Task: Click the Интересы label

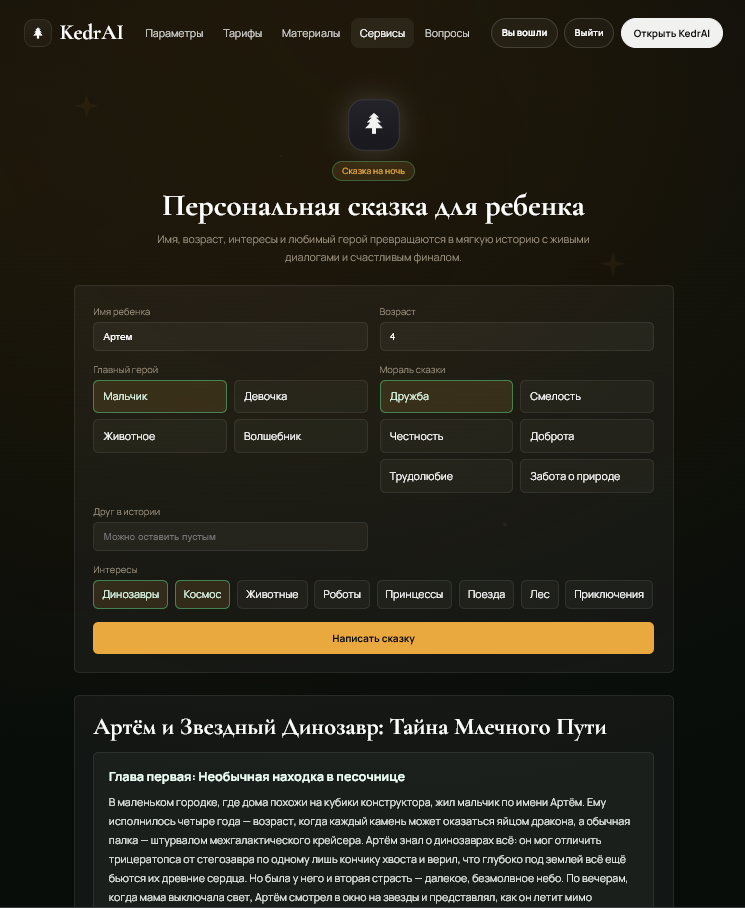Action: (115, 570)
